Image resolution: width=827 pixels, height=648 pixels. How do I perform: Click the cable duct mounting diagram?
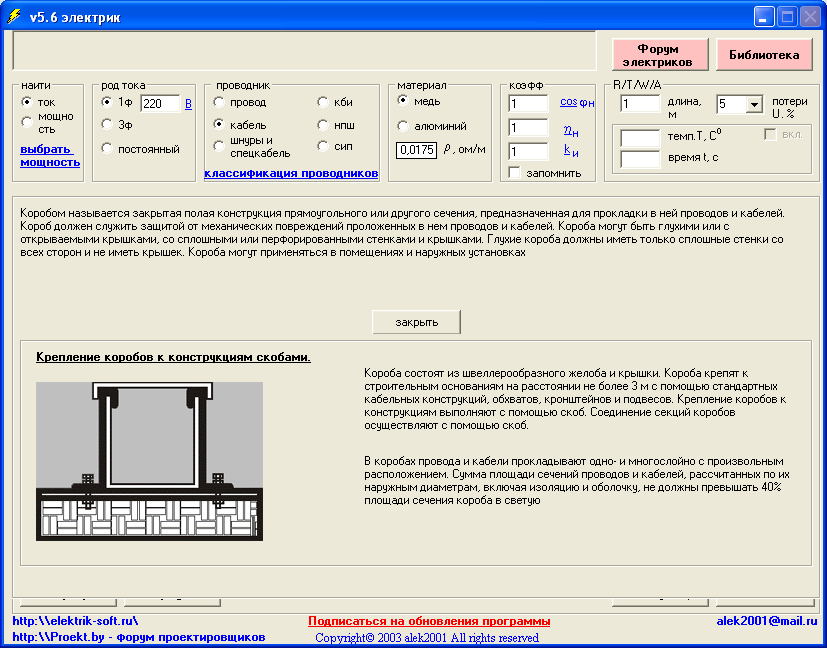(x=149, y=461)
